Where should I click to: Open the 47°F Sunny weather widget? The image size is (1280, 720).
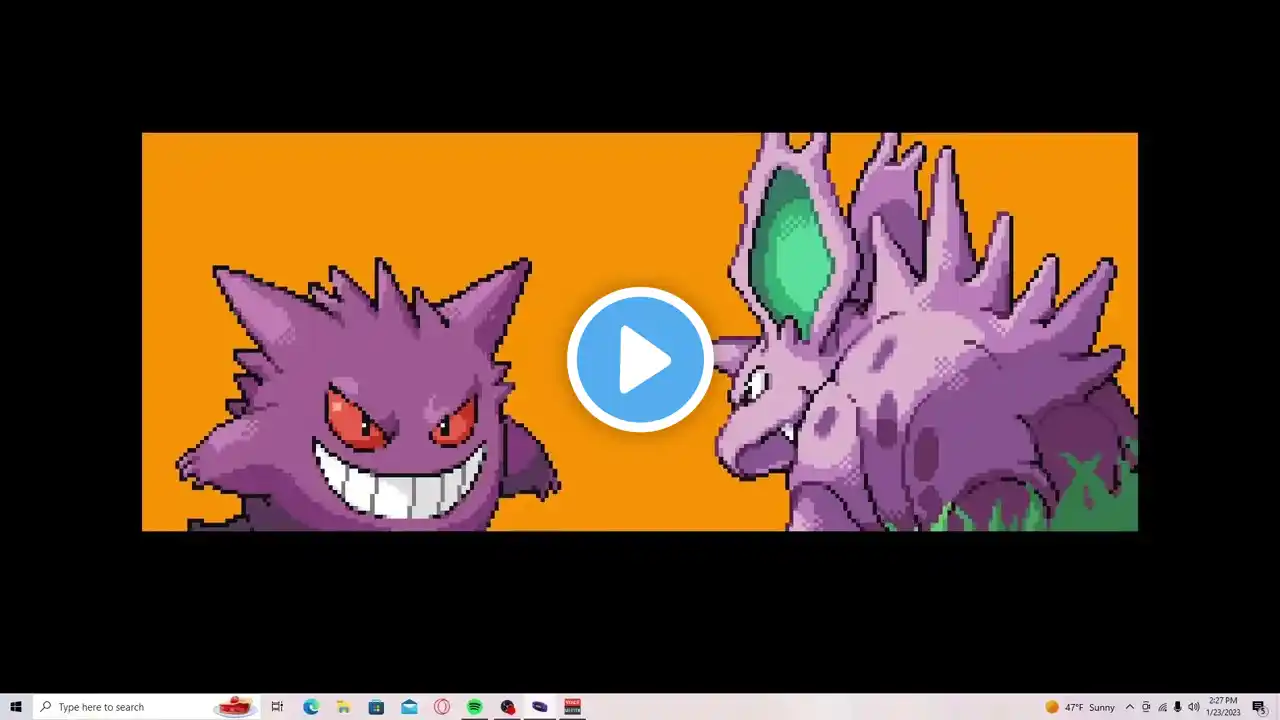(1080, 707)
